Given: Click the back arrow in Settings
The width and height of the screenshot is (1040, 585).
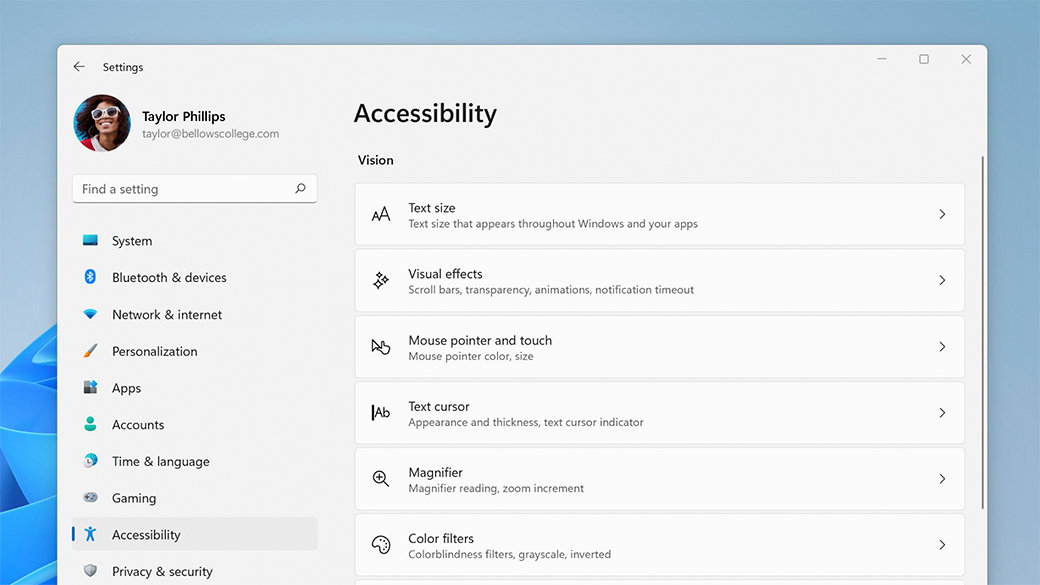Looking at the screenshot, I should 79,66.
